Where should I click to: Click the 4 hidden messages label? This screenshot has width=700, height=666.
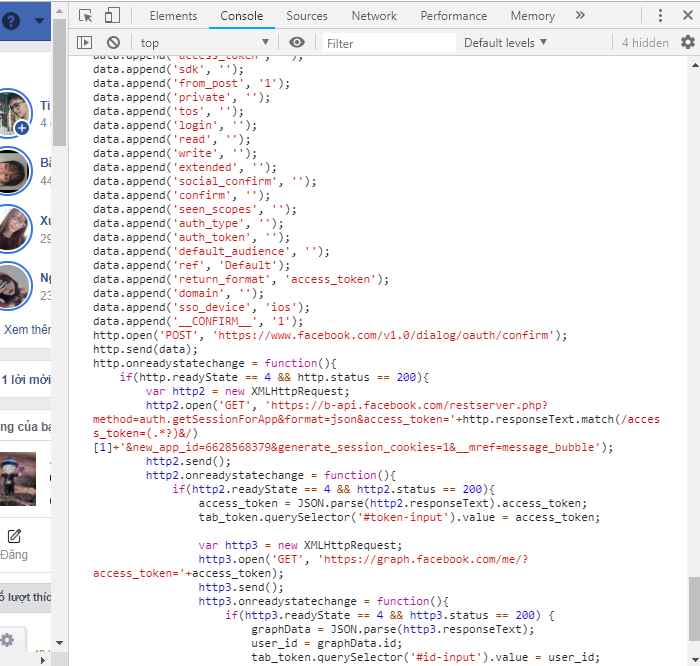645,43
